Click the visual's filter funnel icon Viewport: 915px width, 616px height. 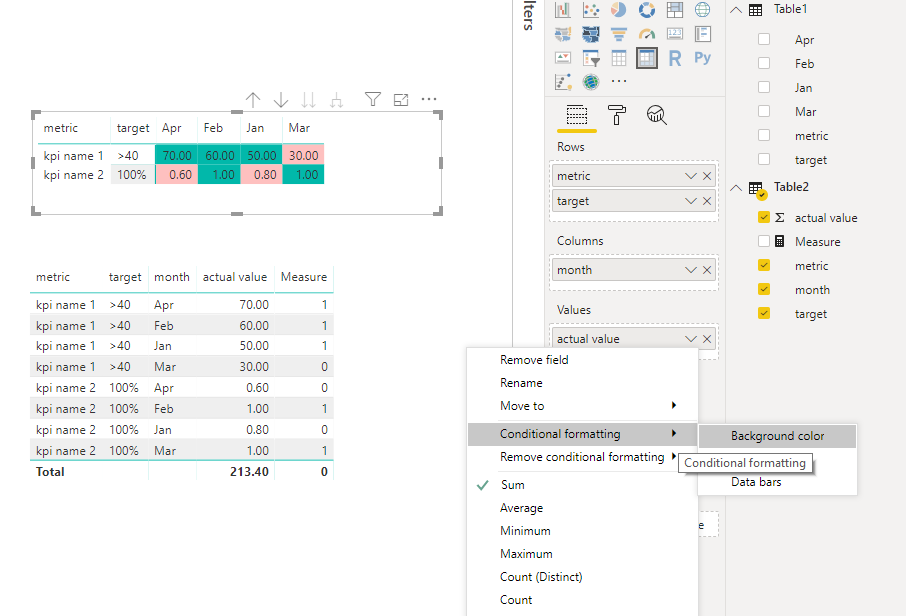pos(373,99)
